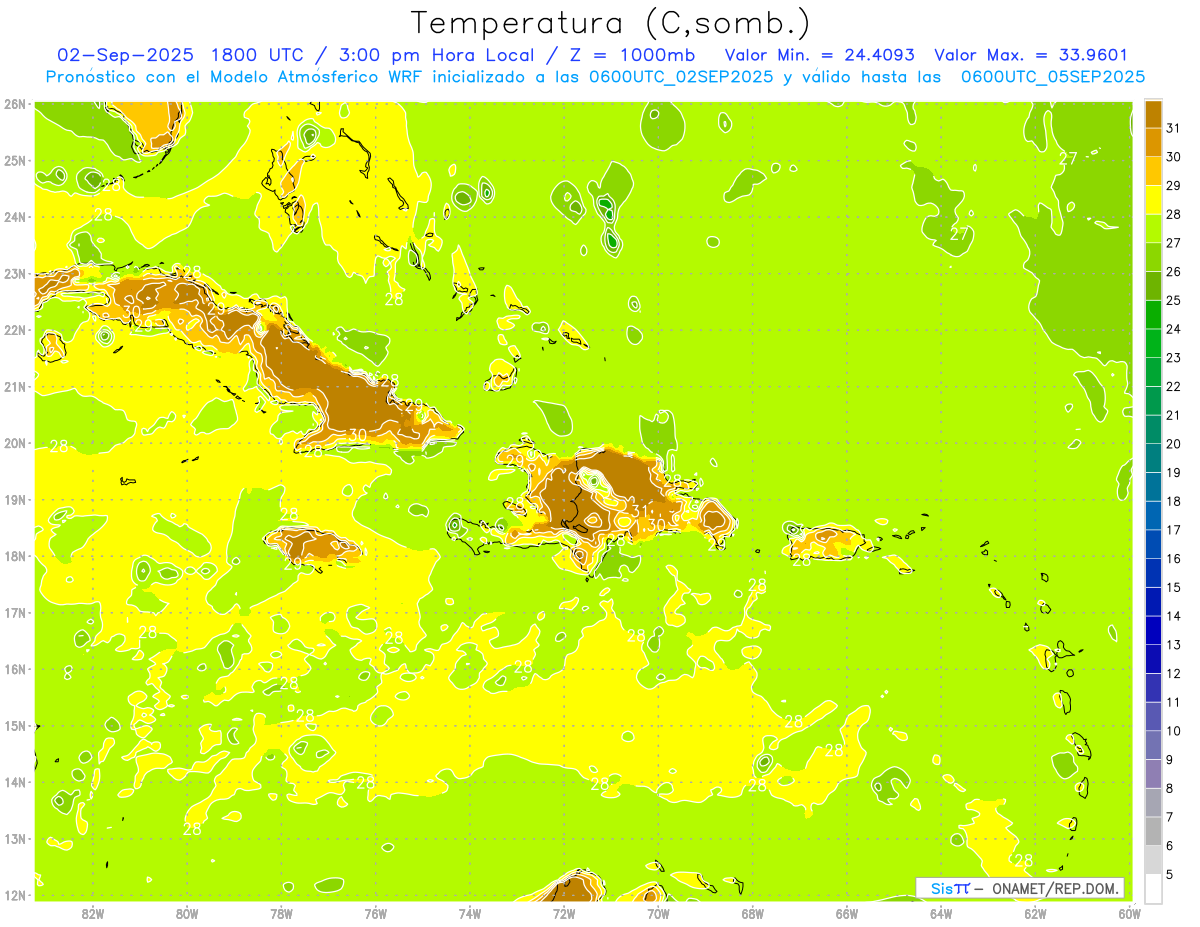
Task: Click the dark brown top legend swatch
Action: tap(1153, 114)
